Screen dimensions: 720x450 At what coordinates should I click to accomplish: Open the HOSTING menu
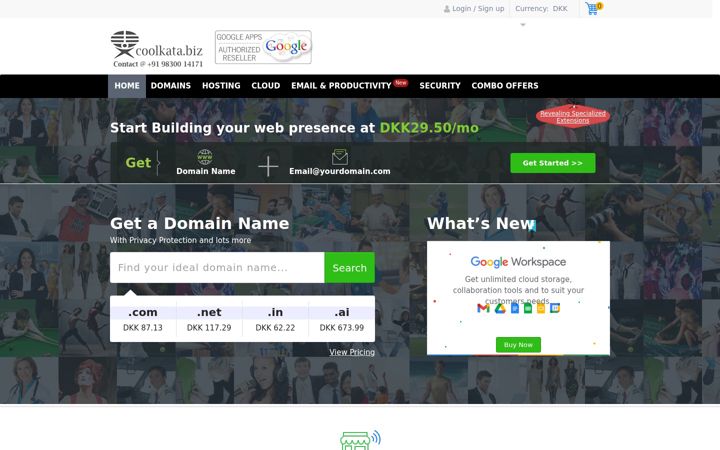pos(221,86)
